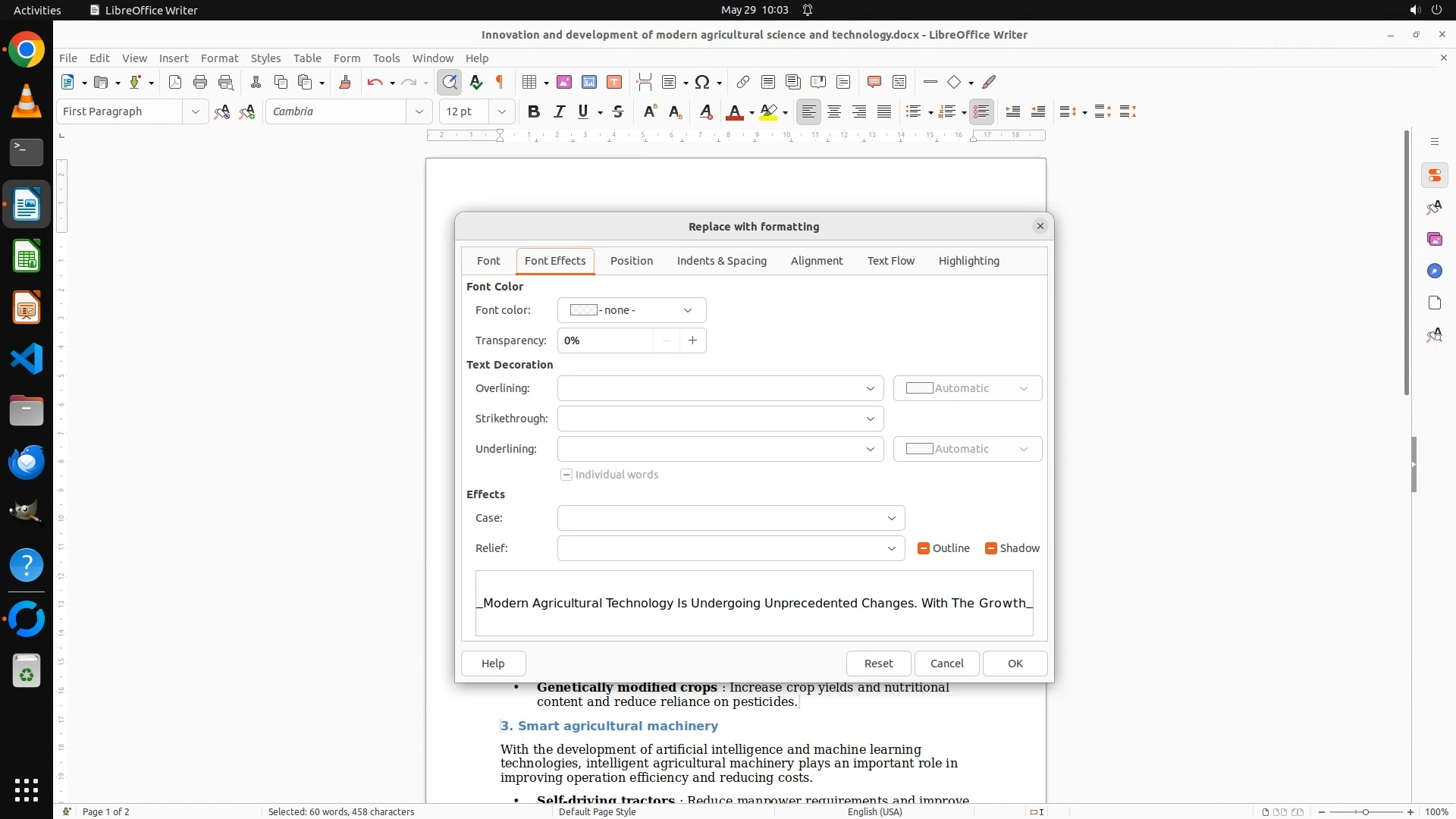Click the Italic formatting icon
1456x819 pixels.
point(559,111)
